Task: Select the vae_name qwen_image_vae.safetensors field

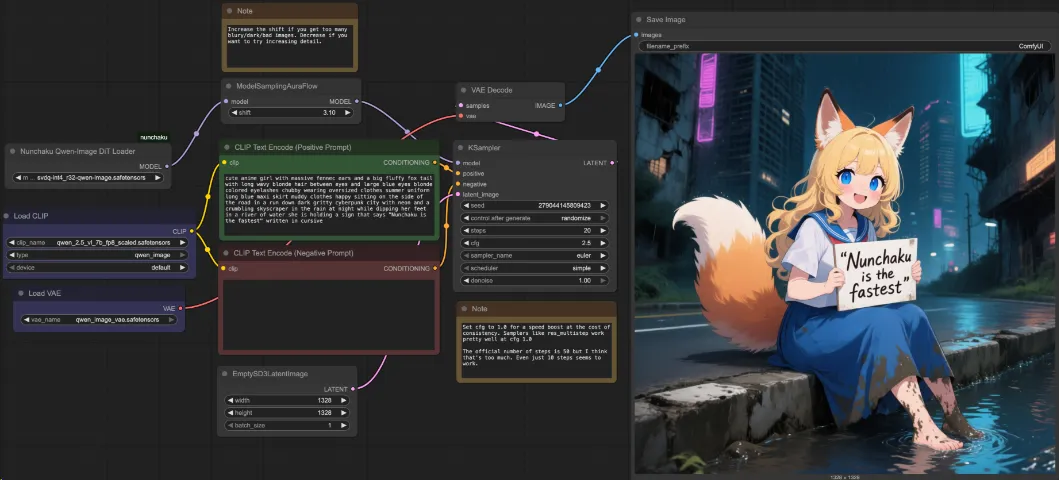Action: tap(99, 319)
